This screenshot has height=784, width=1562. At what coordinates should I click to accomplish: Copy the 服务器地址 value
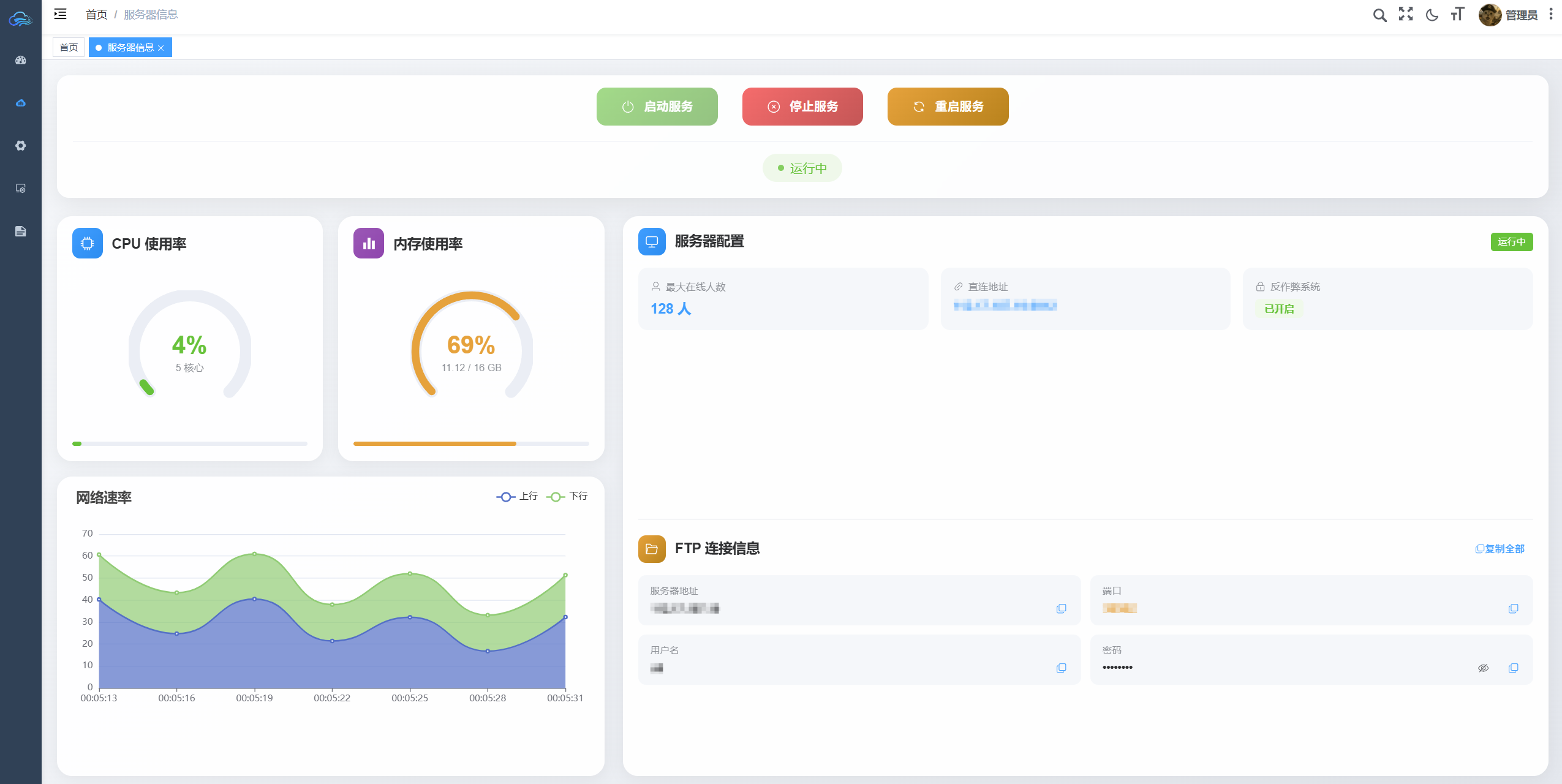coord(1062,608)
